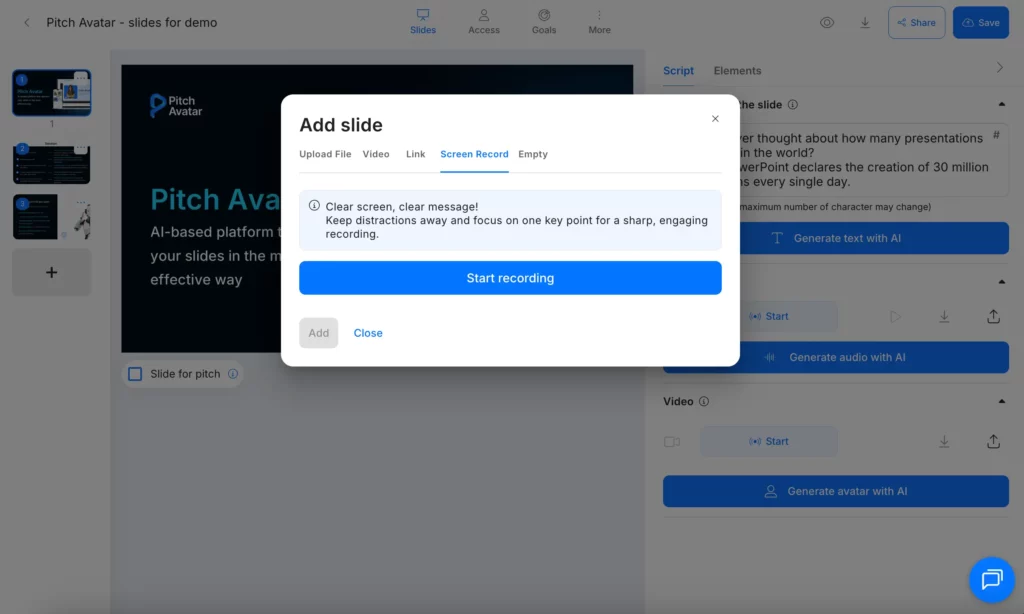Switch to the Upload File tab
Screen dimensions: 1024x614
[x=325, y=154]
